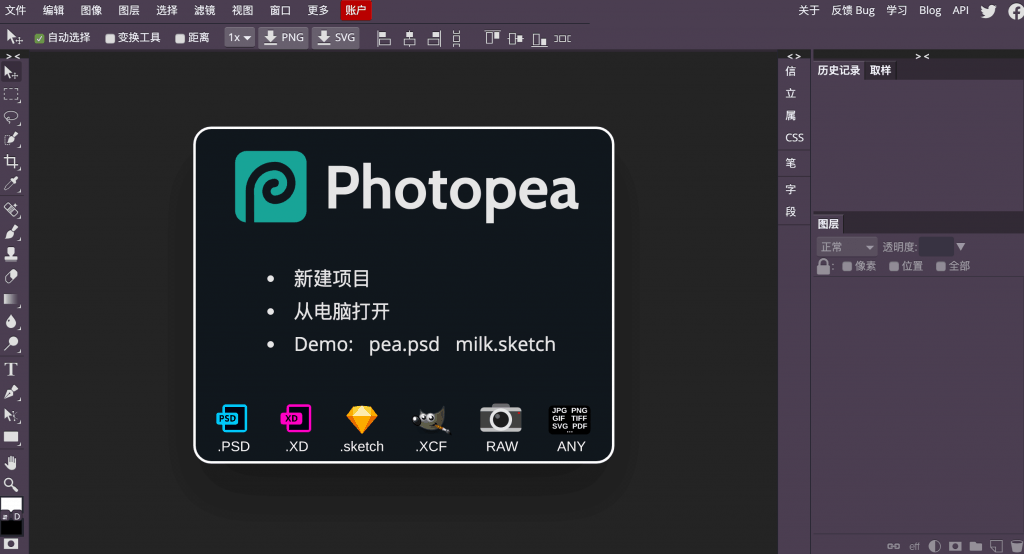The image size is (1024, 554).
Task: Open the pea.psd demo
Action: (404, 344)
